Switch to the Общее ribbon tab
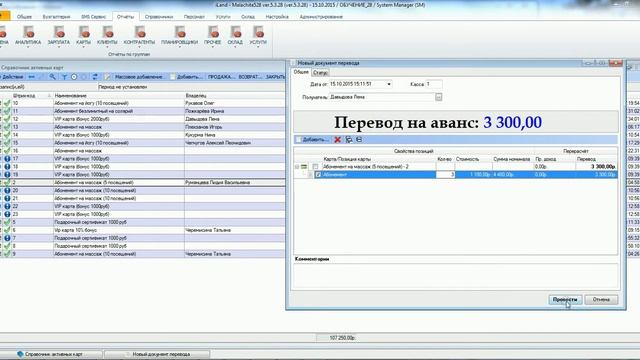Viewport: 640px width, 360px height. (x=24, y=17)
